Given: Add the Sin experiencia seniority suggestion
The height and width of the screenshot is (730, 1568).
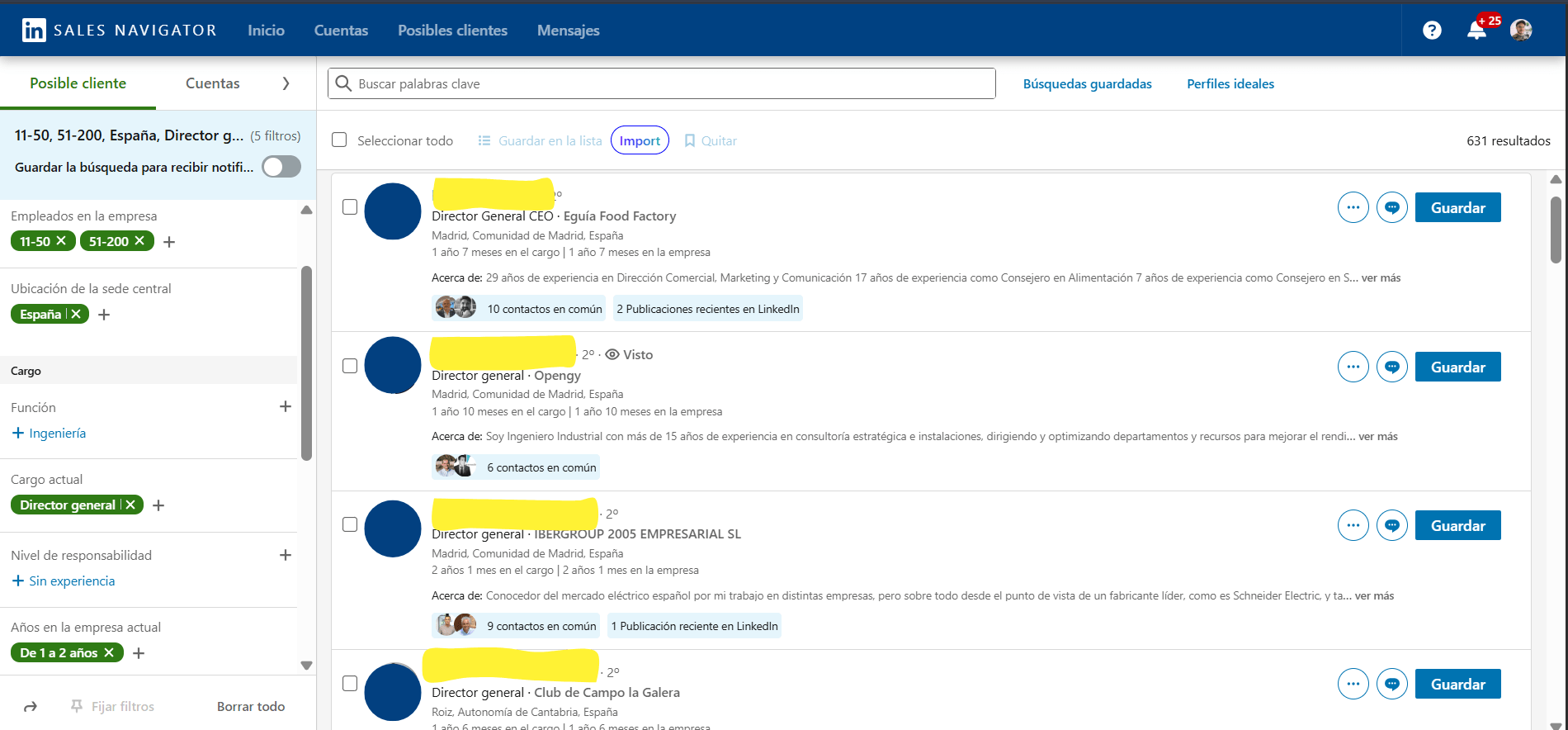Looking at the screenshot, I should 64,581.
